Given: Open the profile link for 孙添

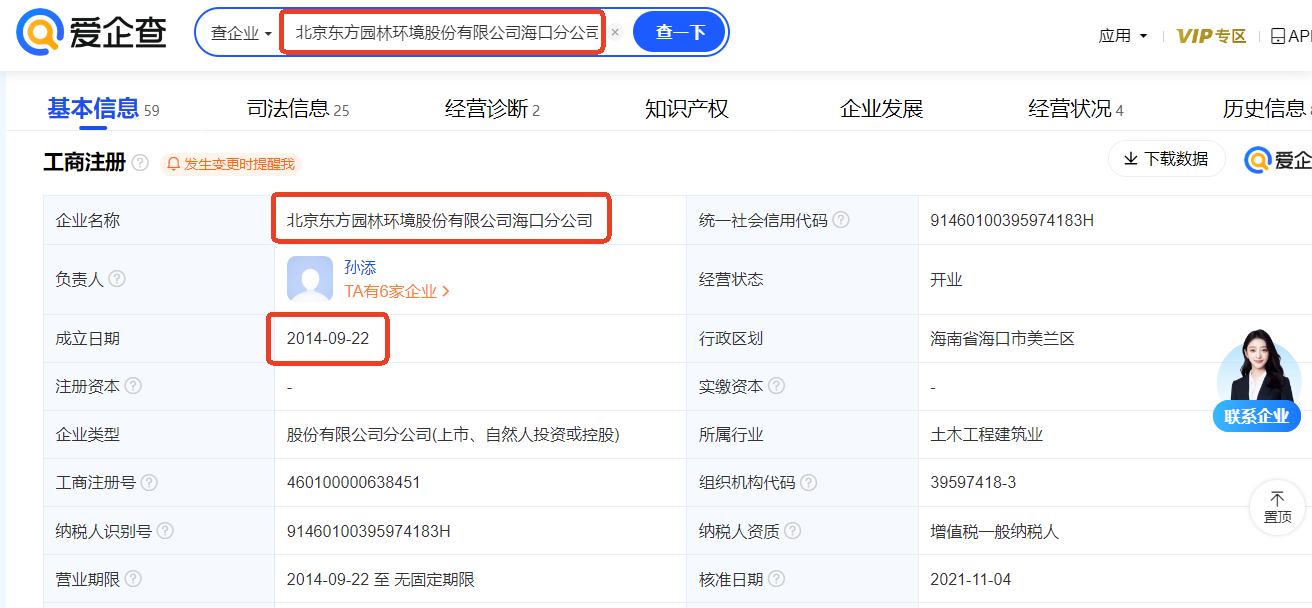Looking at the screenshot, I should tap(360, 267).
